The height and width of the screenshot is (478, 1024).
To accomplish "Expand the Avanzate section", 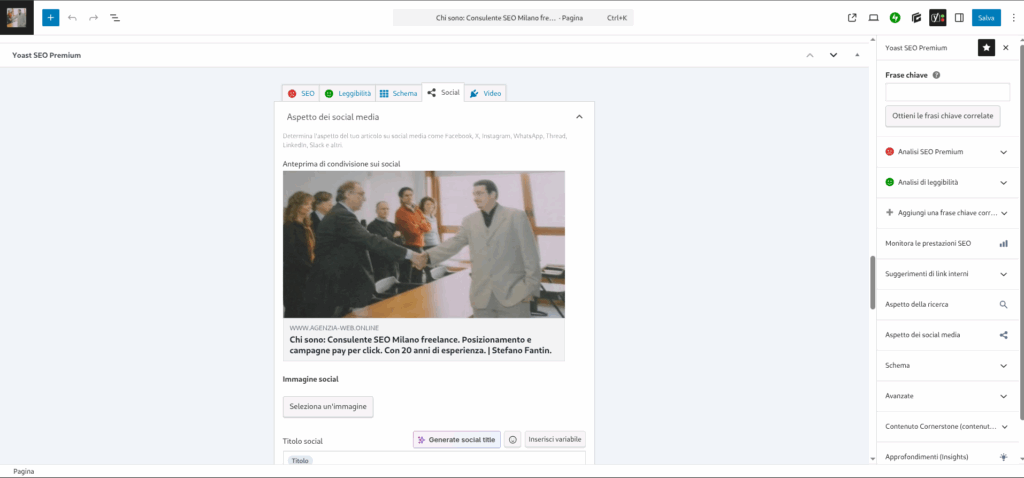I will 947,396.
